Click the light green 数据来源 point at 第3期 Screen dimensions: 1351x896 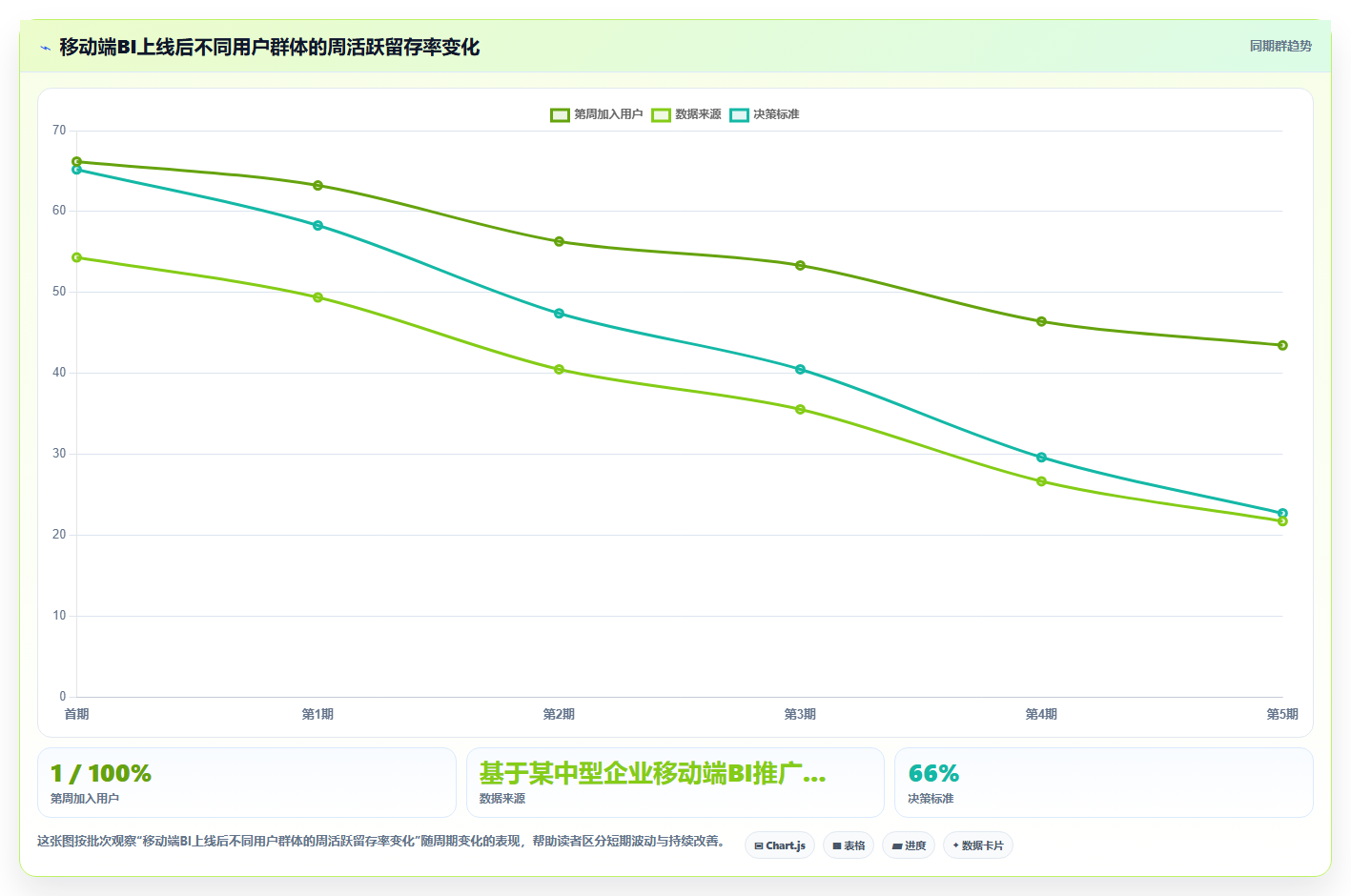click(x=800, y=410)
